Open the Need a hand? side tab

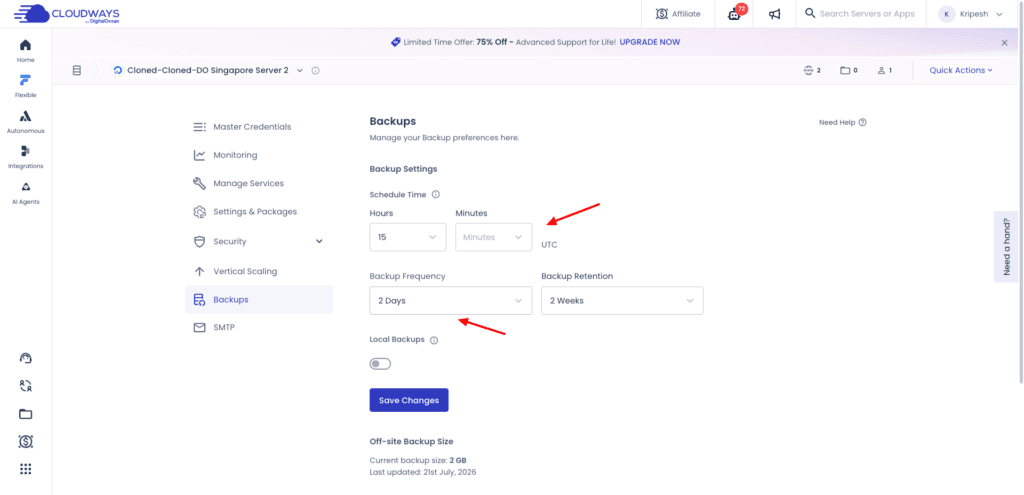(1007, 246)
